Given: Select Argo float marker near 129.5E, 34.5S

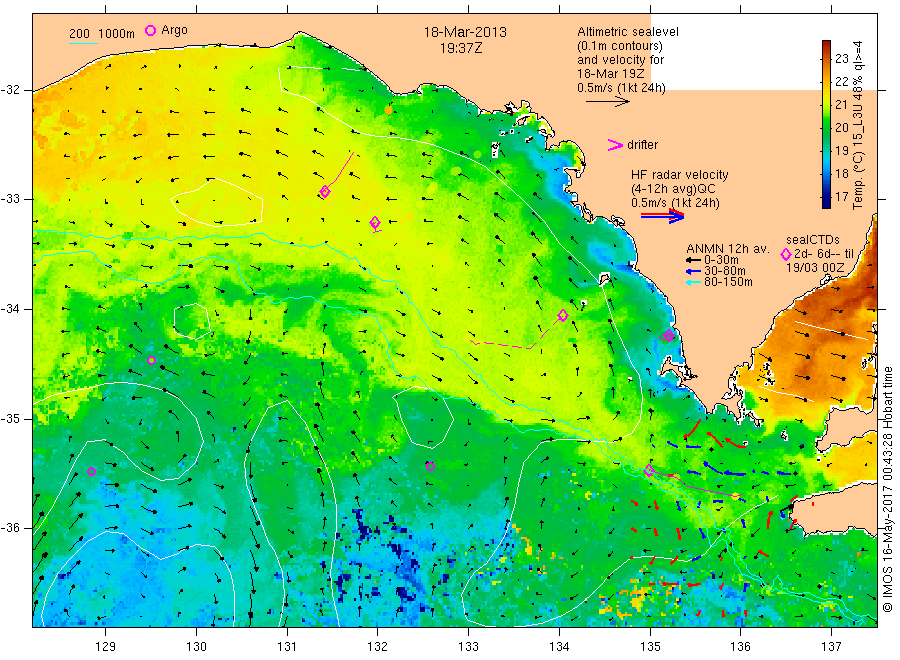Looking at the screenshot, I should pyautogui.click(x=152, y=360).
